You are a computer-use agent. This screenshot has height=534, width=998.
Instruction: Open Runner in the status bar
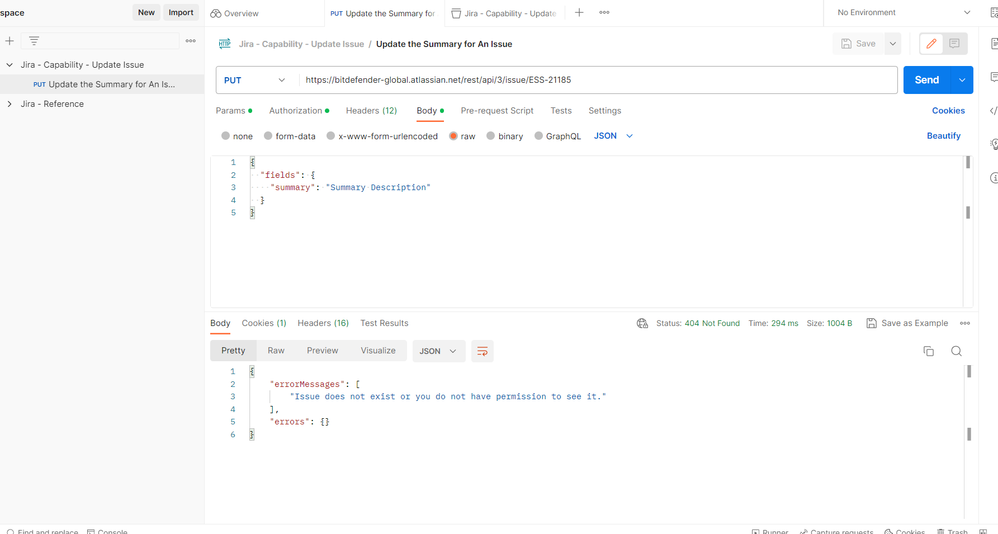[770, 531]
